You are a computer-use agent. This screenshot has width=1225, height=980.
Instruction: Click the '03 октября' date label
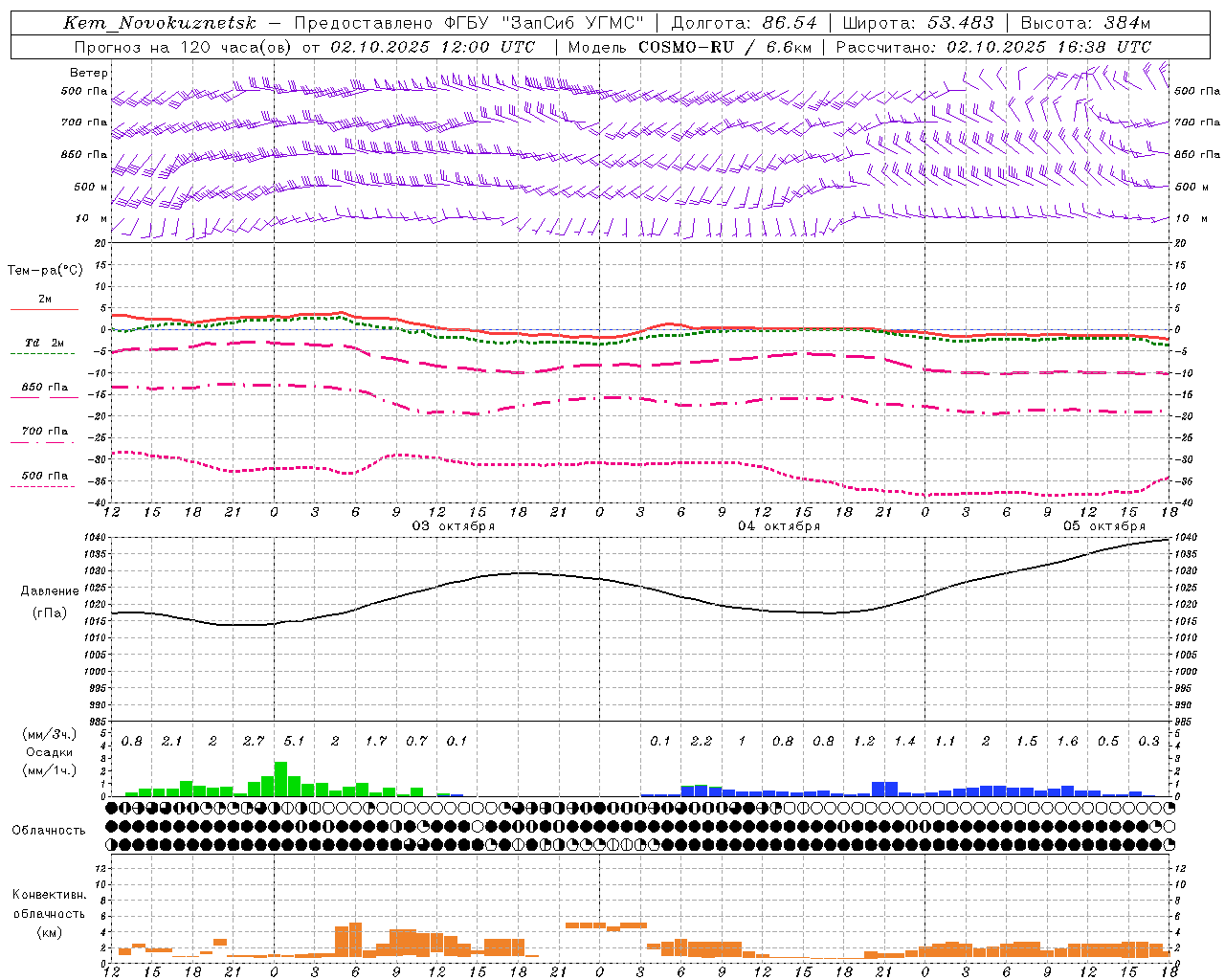coord(454,526)
